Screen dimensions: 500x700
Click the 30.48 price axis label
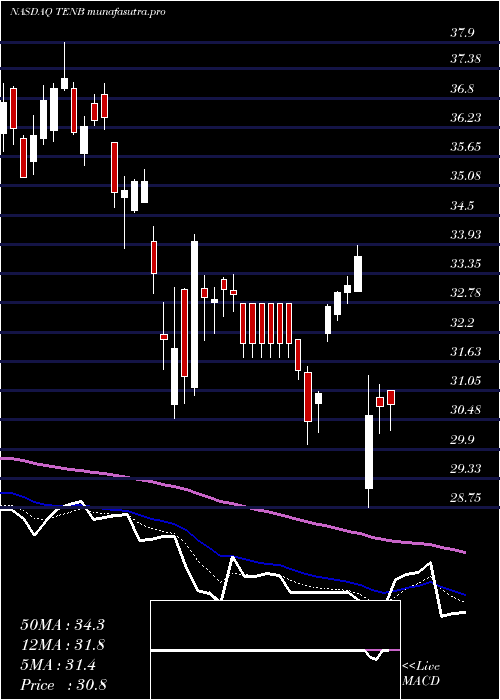coord(465,410)
